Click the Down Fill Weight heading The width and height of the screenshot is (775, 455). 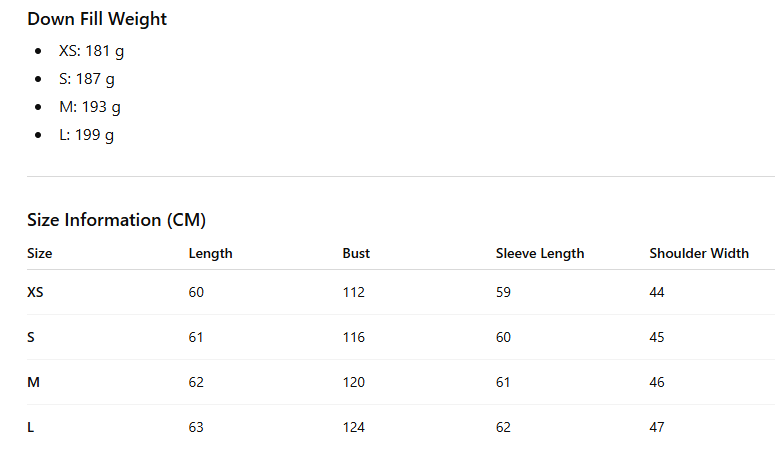click(x=97, y=19)
